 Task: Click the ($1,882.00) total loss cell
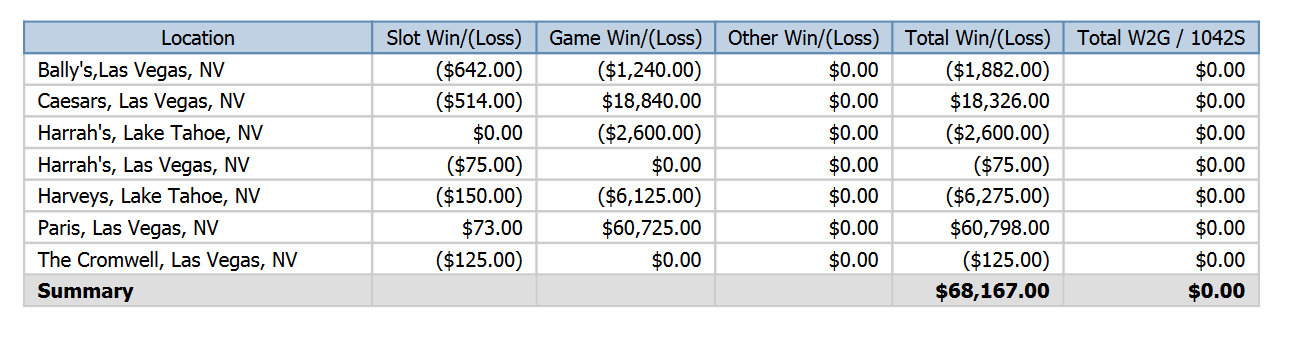[x=977, y=70]
